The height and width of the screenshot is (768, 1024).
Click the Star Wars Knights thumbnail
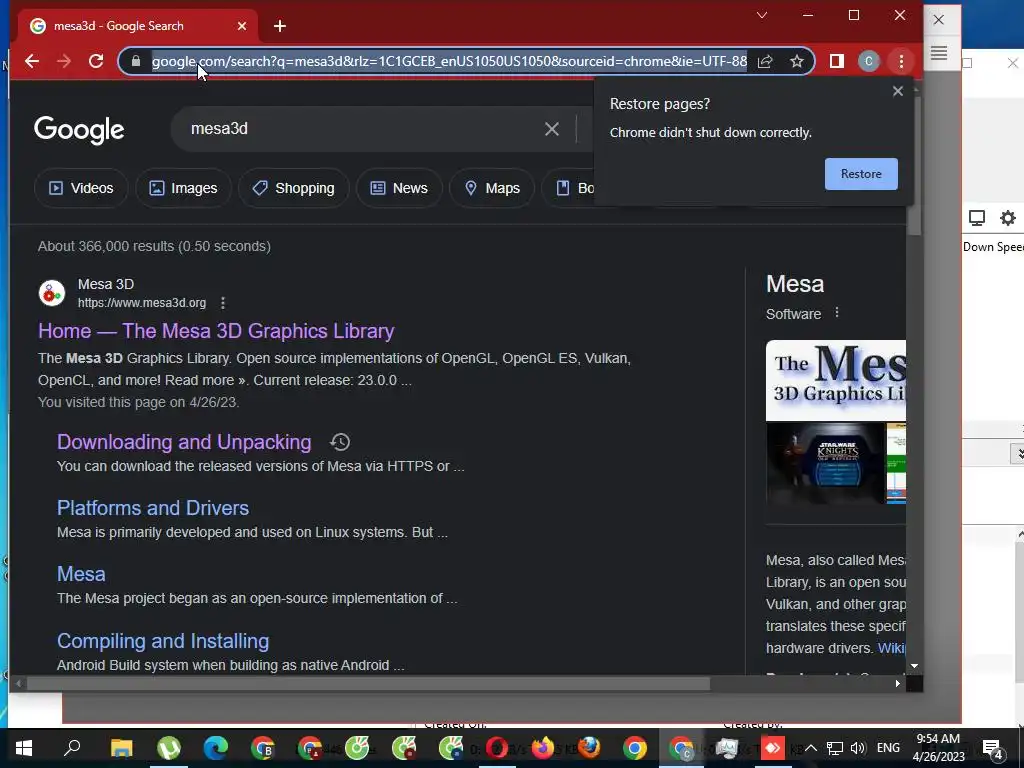[825, 462]
